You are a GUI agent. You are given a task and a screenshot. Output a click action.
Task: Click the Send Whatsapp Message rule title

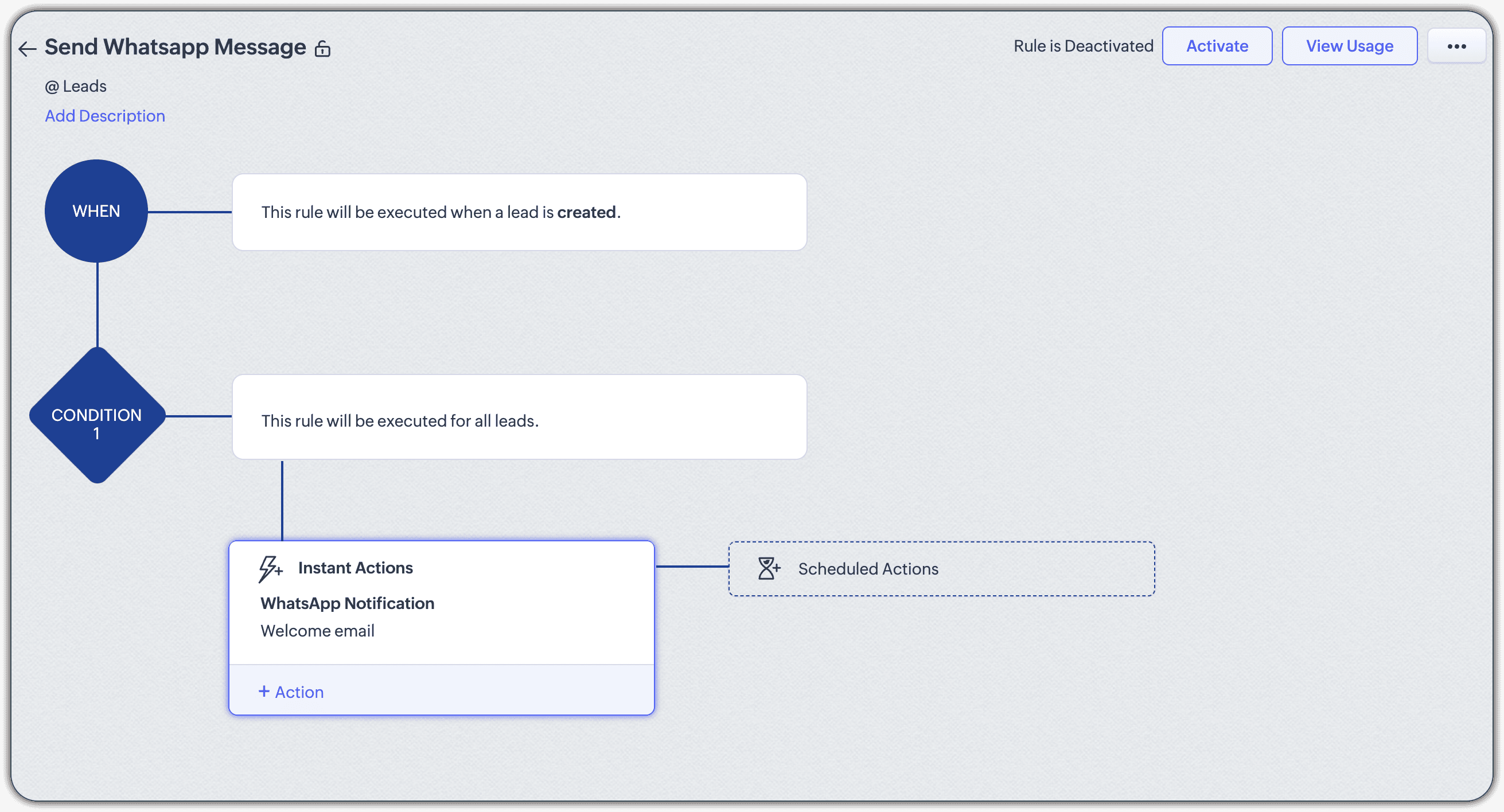[175, 46]
